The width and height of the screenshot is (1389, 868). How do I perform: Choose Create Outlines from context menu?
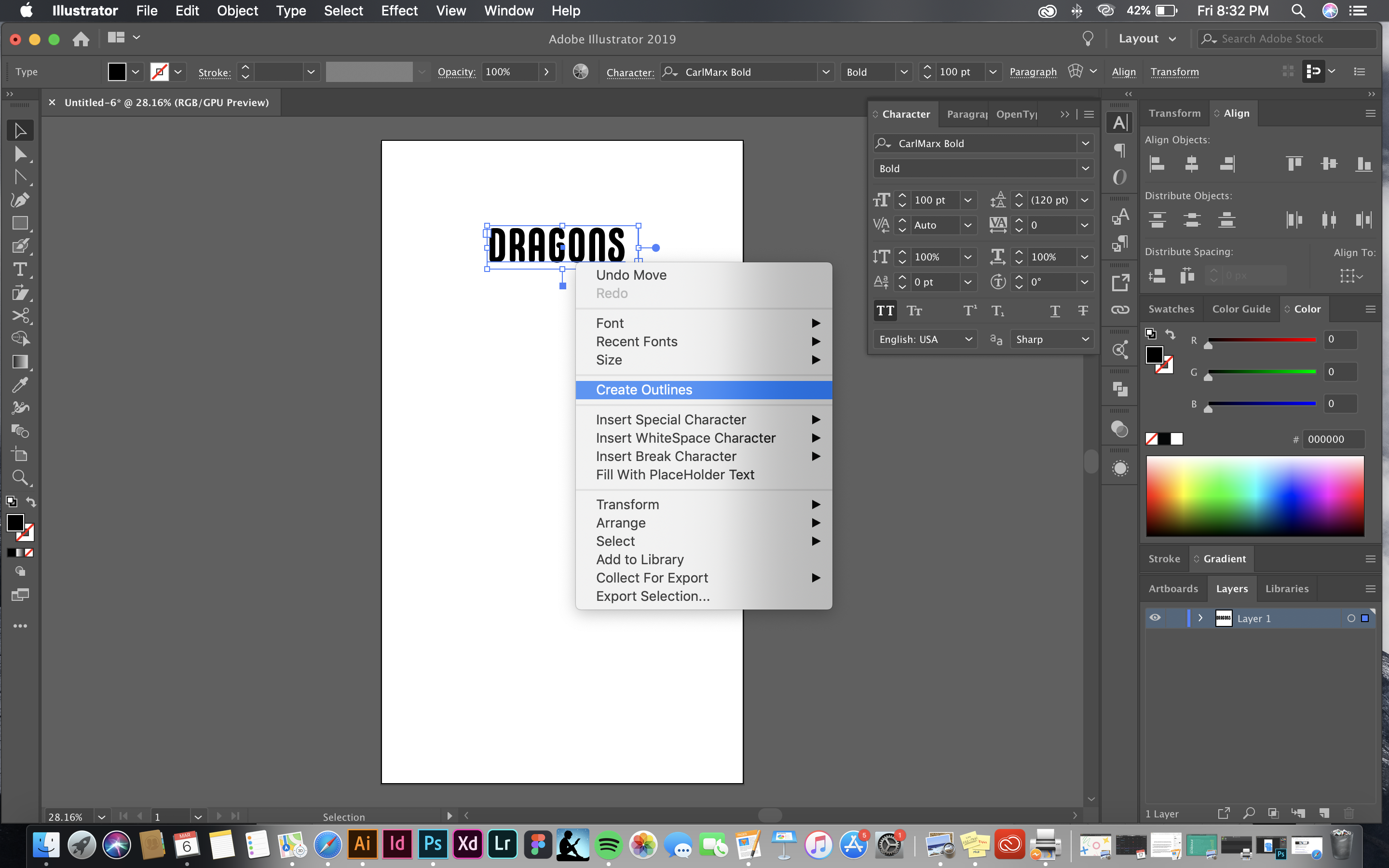[x=704, y=390]
